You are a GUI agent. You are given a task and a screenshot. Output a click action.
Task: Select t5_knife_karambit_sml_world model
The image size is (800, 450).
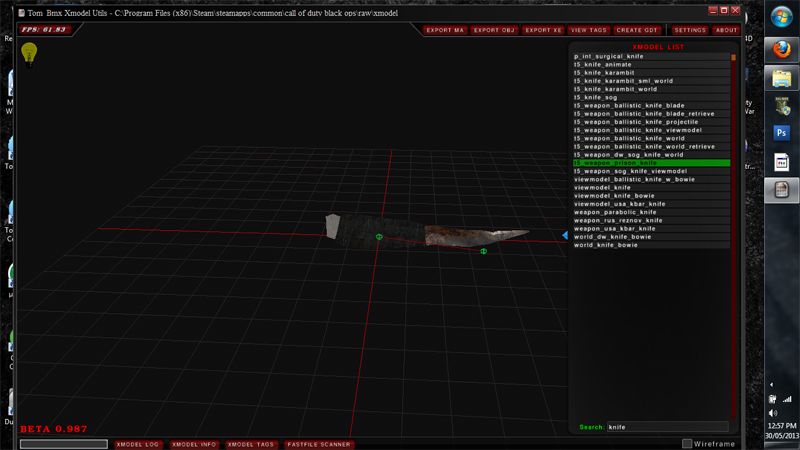[x=652, y=81]
